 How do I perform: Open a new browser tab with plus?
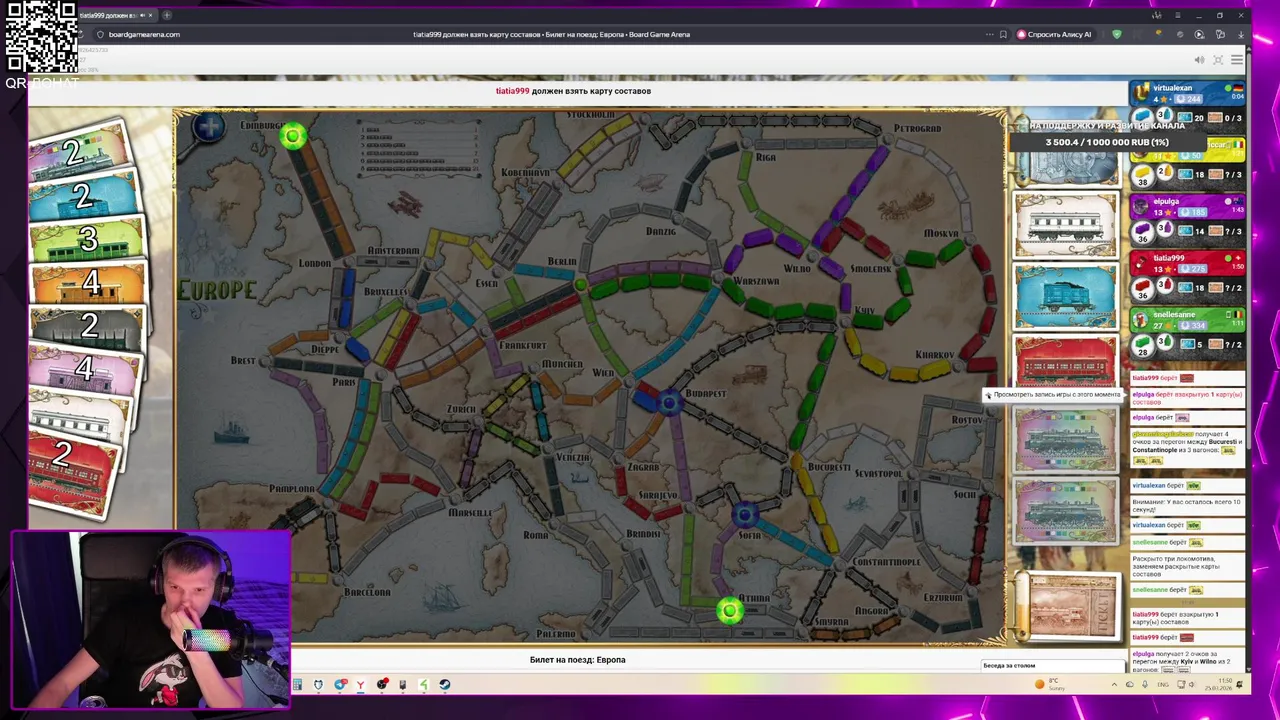tap(167, 15)
